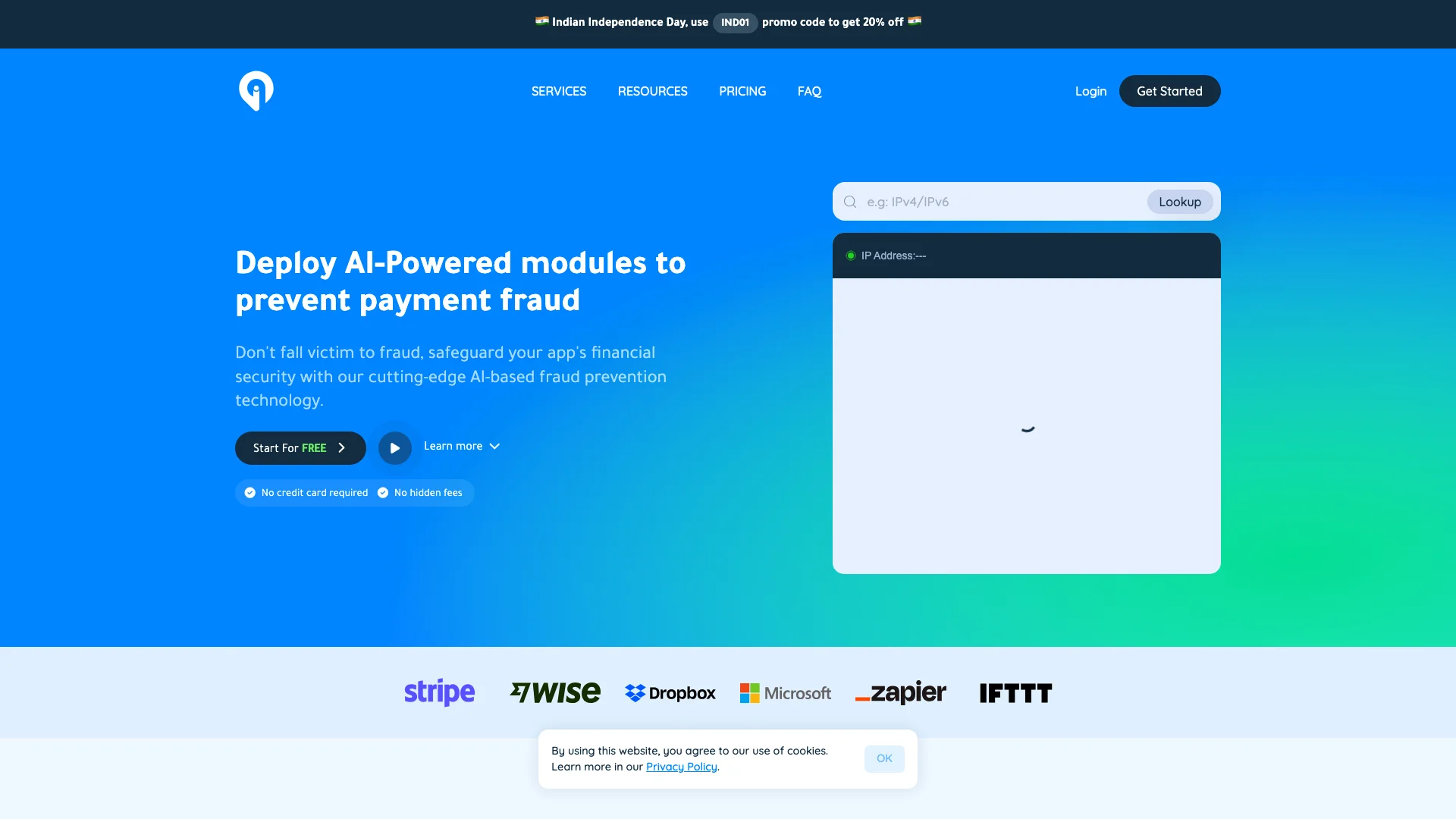
Task: Click the Zapier partner logo icon
Action: [900, 693]
